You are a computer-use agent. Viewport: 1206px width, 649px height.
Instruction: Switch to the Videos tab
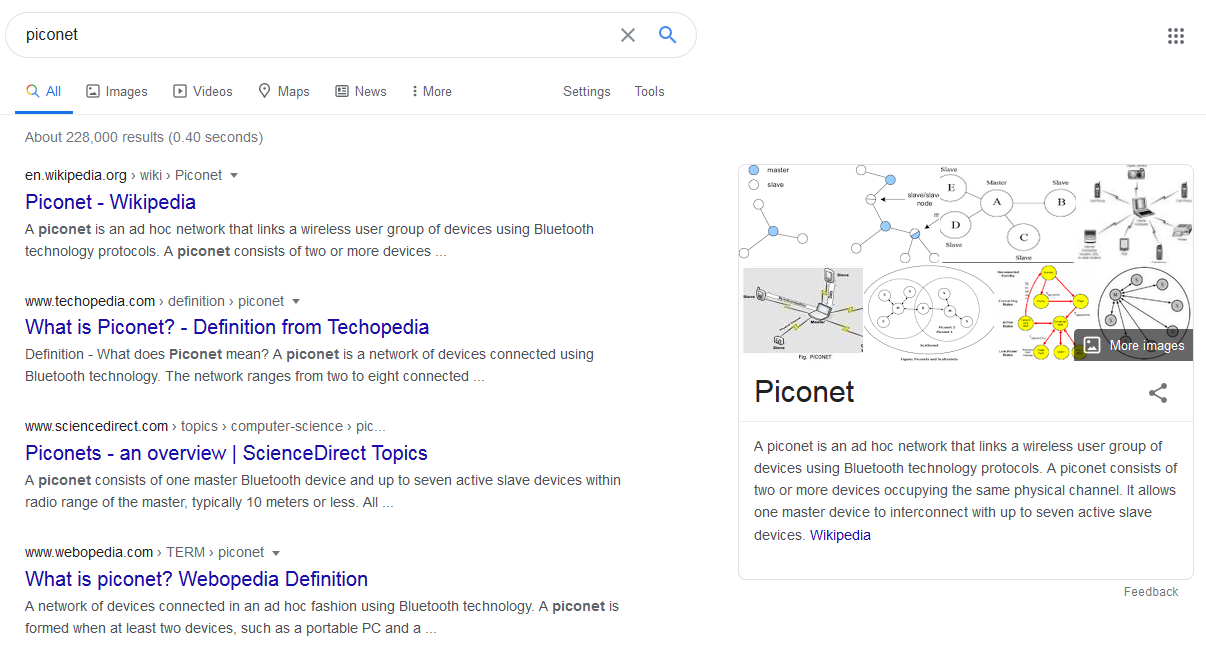pos(203,91)
